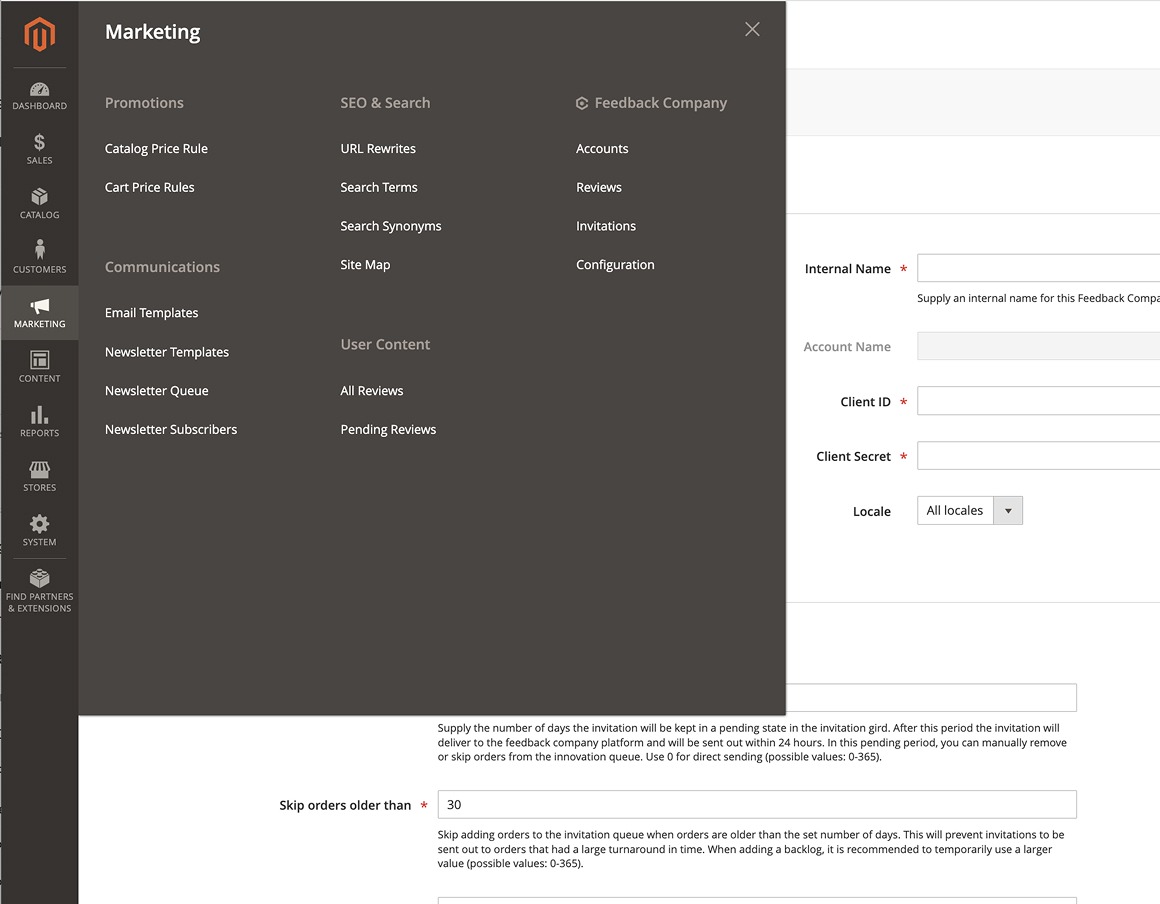This screenshot has width=1160, height=904.
Task: Open Cart Price Rules
Action: (149, 187)
